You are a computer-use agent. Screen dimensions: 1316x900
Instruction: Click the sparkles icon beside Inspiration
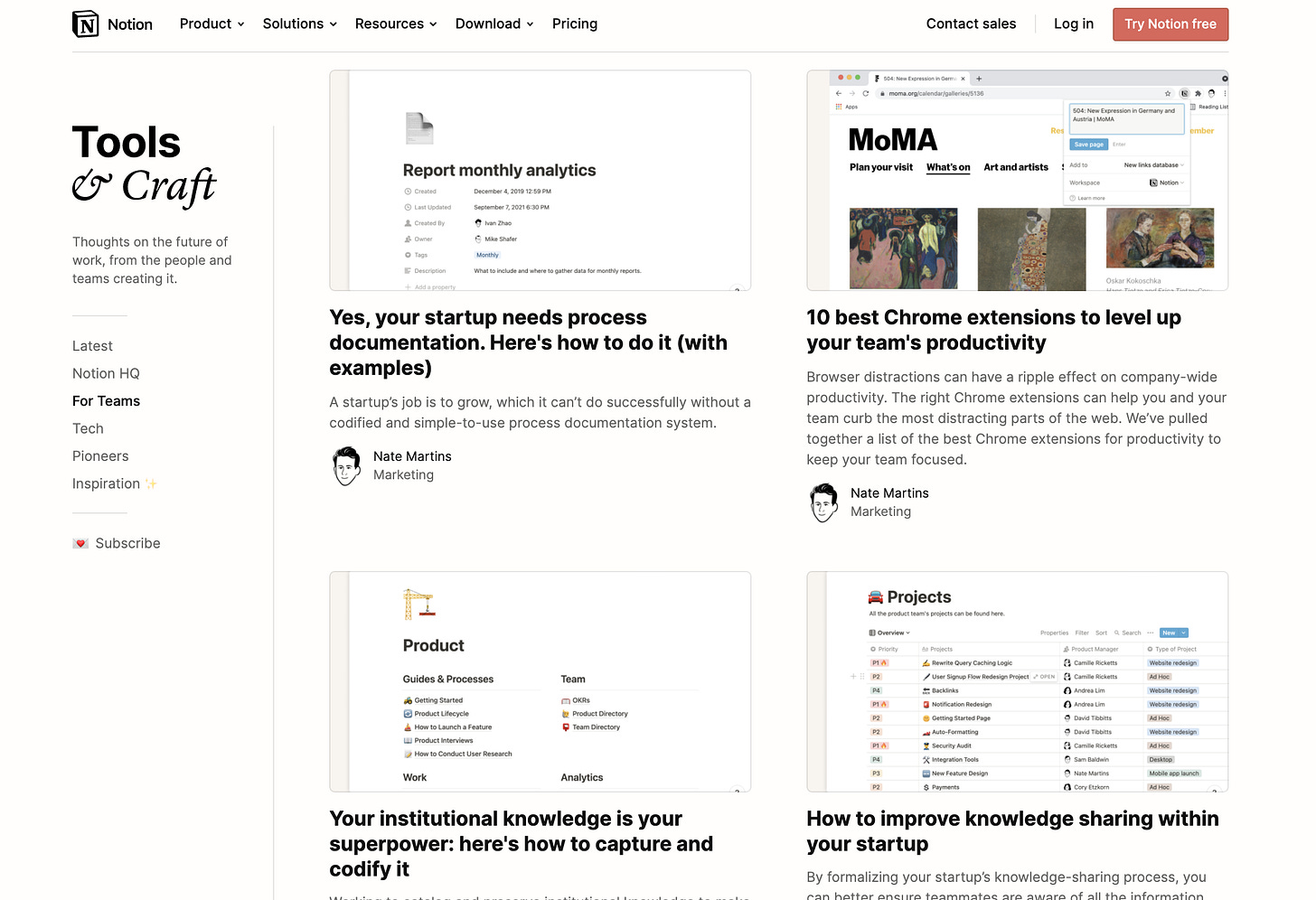click(x=151, y=483)
